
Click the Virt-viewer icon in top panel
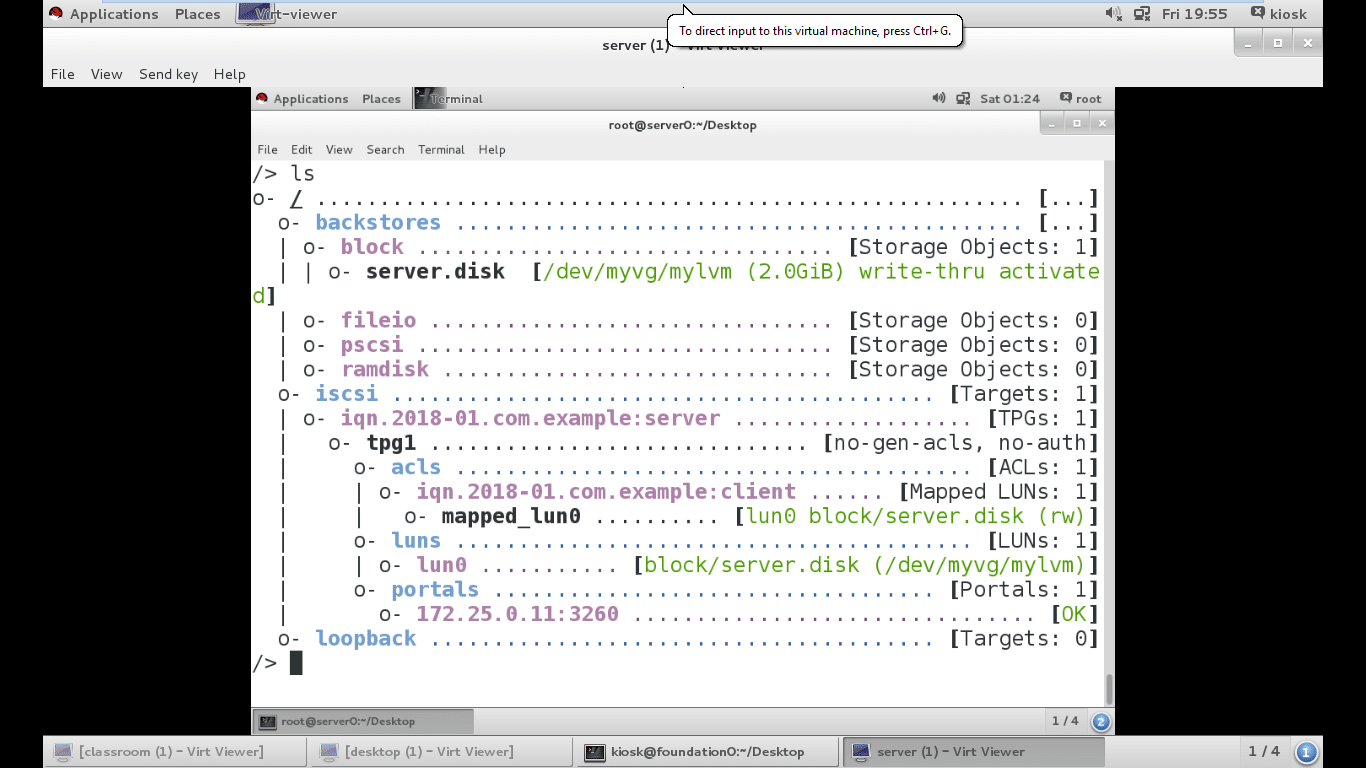256,14
